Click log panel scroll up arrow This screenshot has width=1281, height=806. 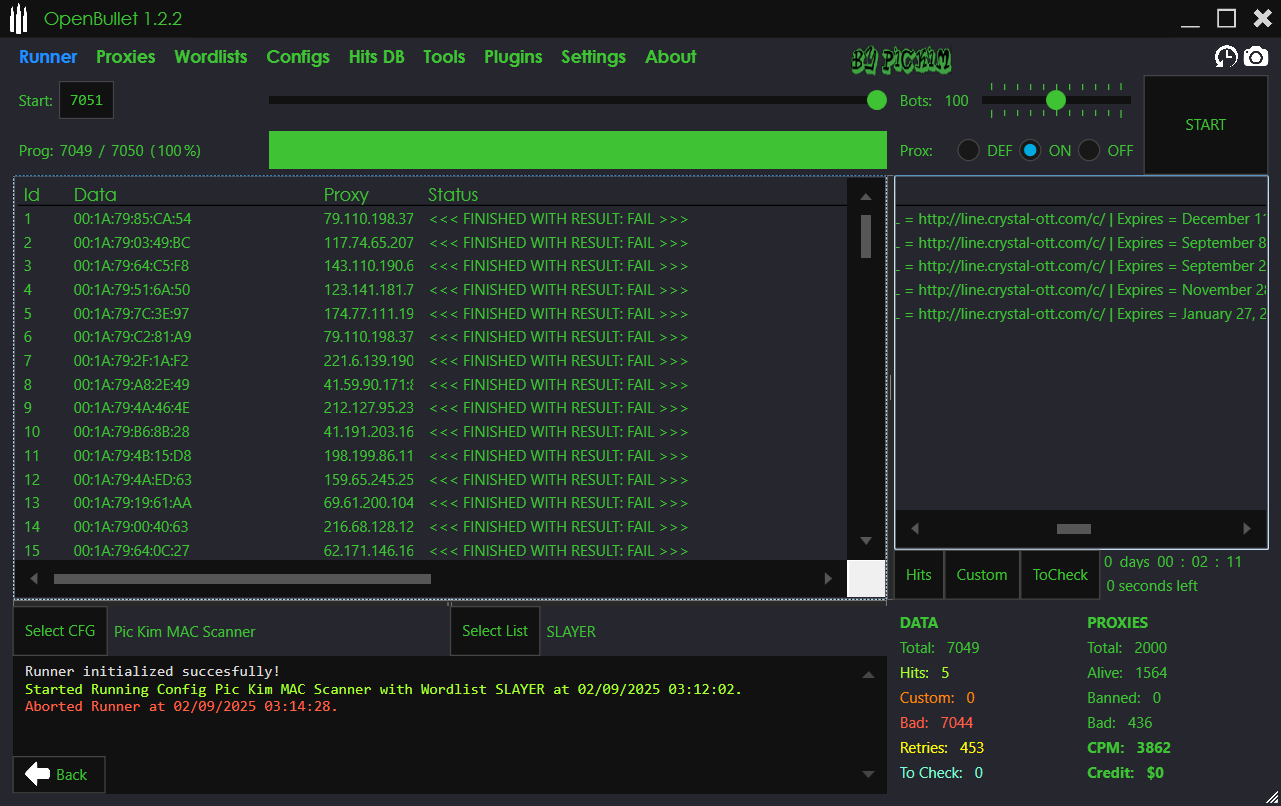868,674
